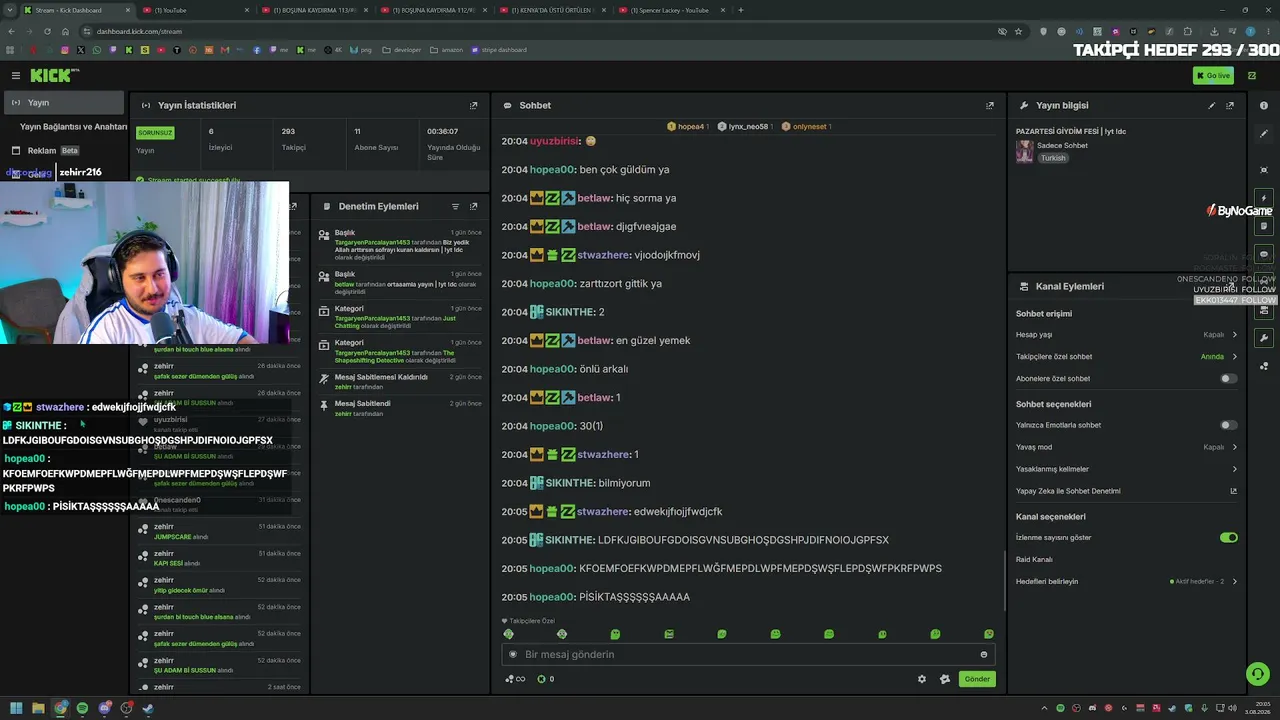
Task: Select Yayın in left sidebar
Action: [62, 103]
